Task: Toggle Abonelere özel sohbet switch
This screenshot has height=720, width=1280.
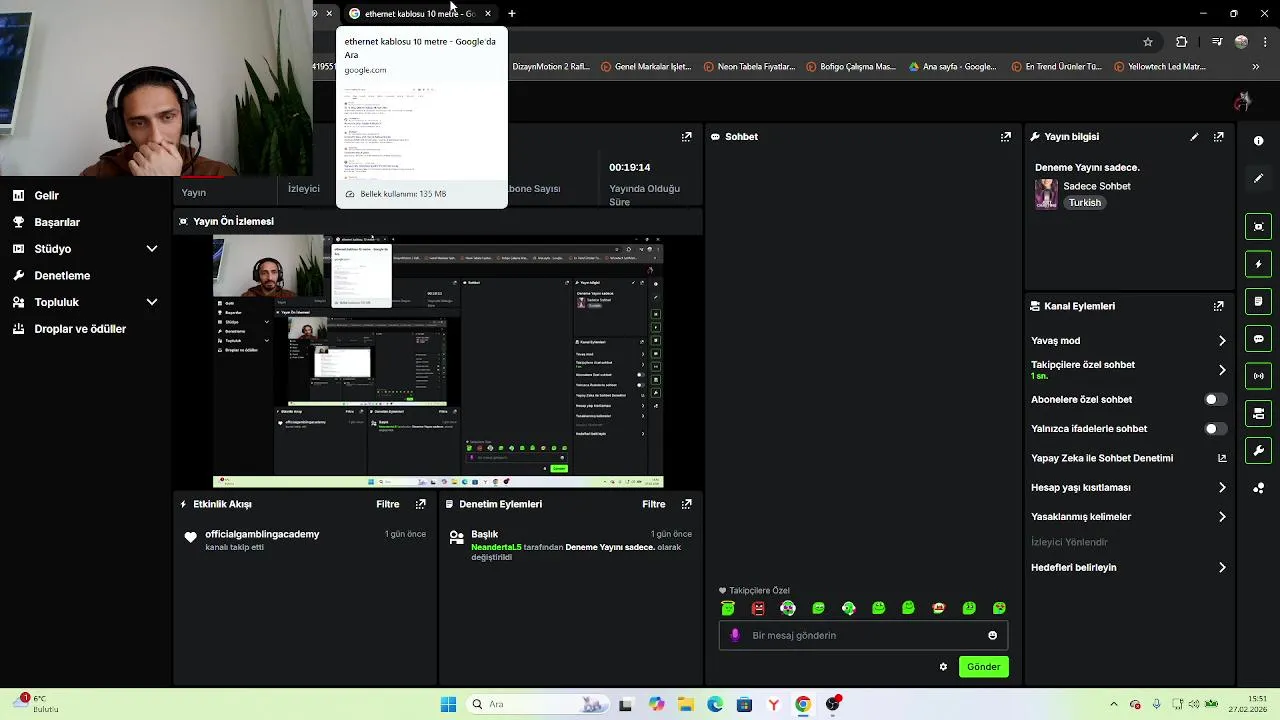Action: click(x=1214, y=399)
